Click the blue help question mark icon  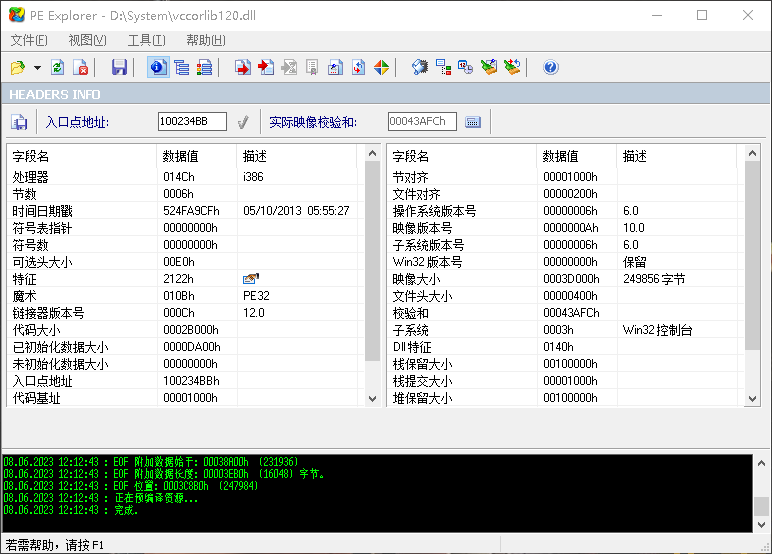click(550, 68)
